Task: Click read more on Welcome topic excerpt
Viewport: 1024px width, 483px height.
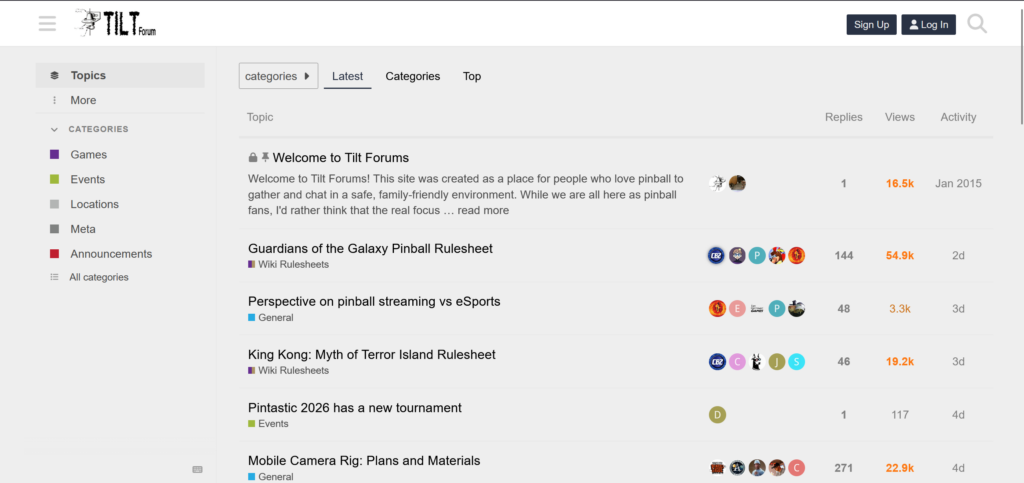Action: (x=483, y=210)
